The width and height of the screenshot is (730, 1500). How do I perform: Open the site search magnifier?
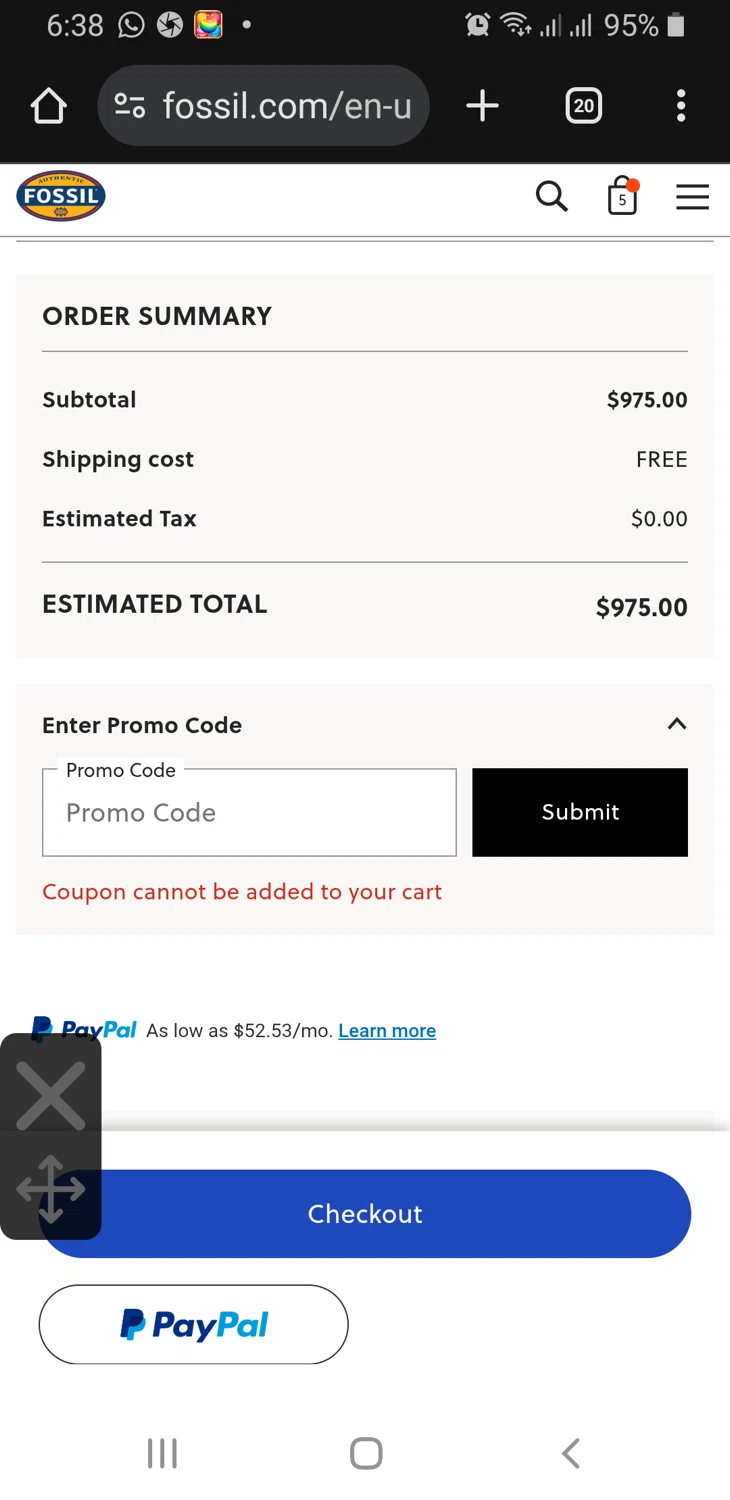tap(551, 197)
